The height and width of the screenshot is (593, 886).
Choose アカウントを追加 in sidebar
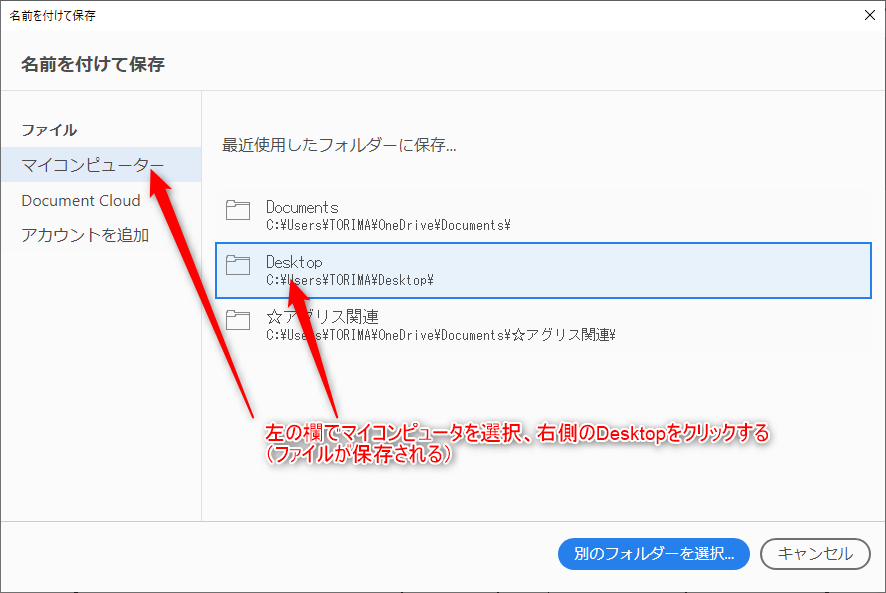85,235
